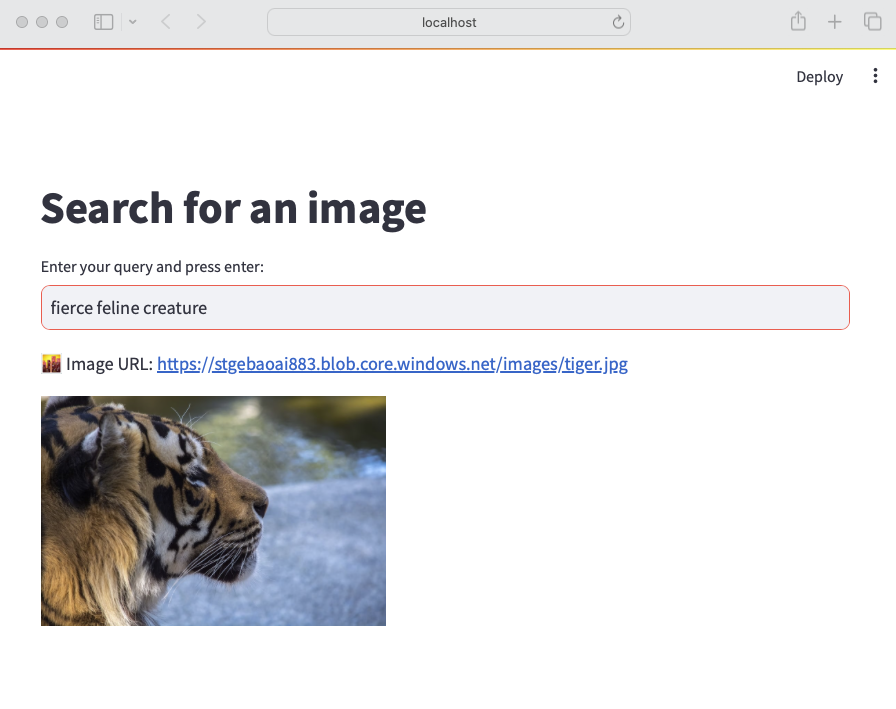Select the localhost address bar
This screenshot has width=896, height=709.
449,22
